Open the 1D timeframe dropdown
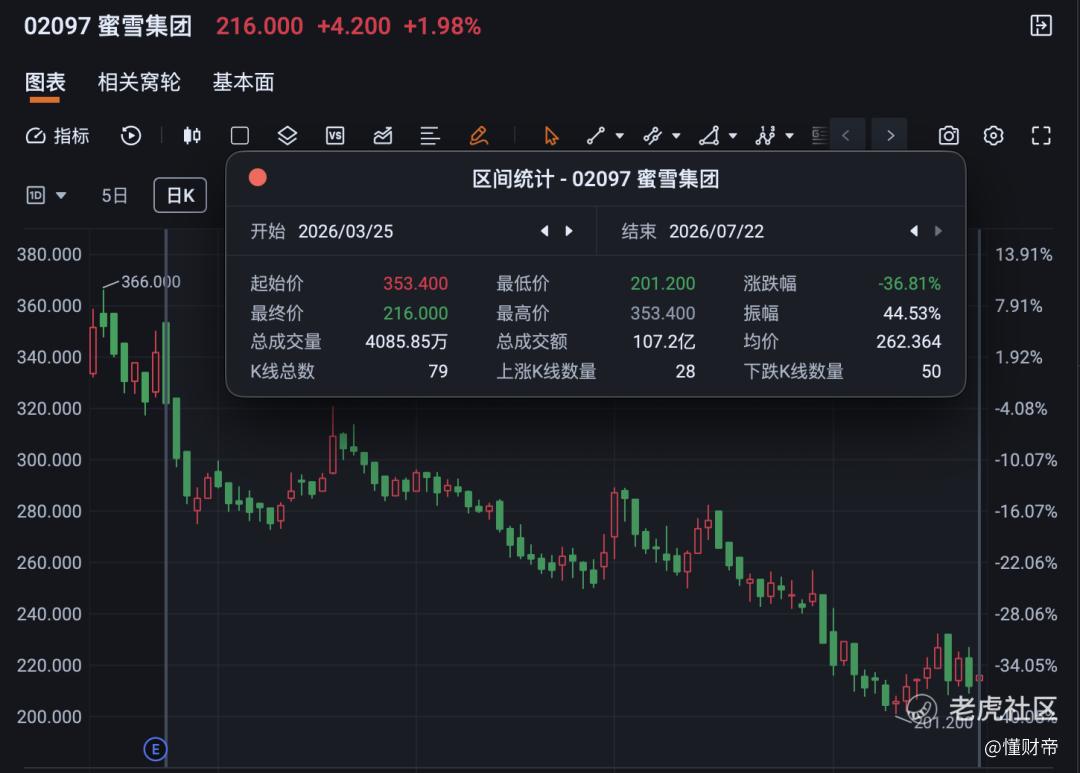1080x773 pixels. (x=46, y=196)
